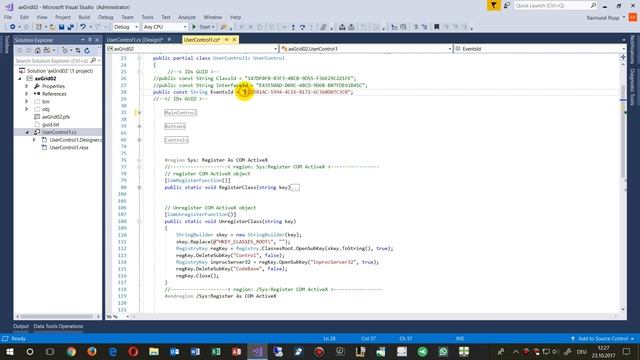Expand the bin folder node
This screenshot has height=360, width=640.
[27, 101]
